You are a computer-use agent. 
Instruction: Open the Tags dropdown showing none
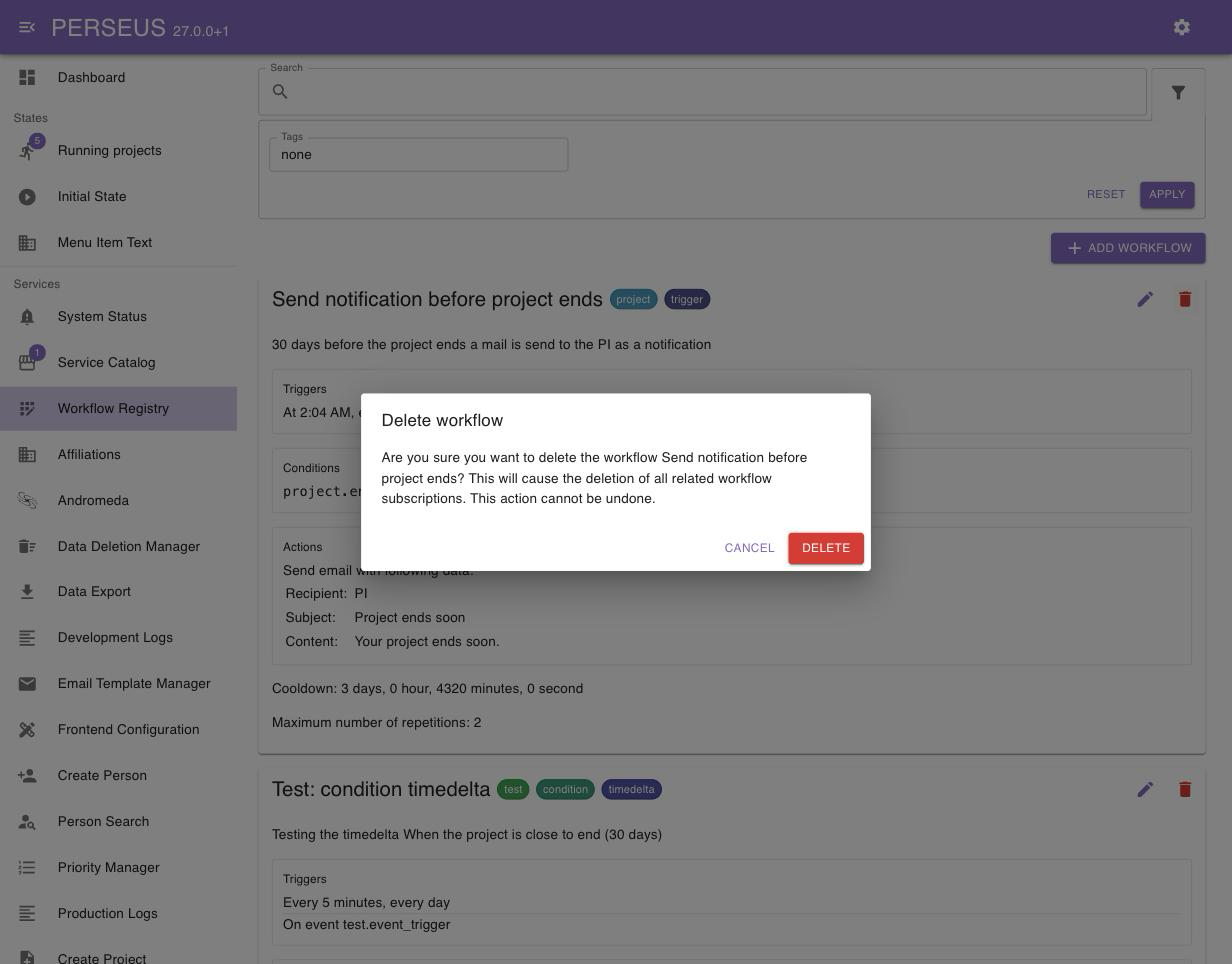[418, 155]
